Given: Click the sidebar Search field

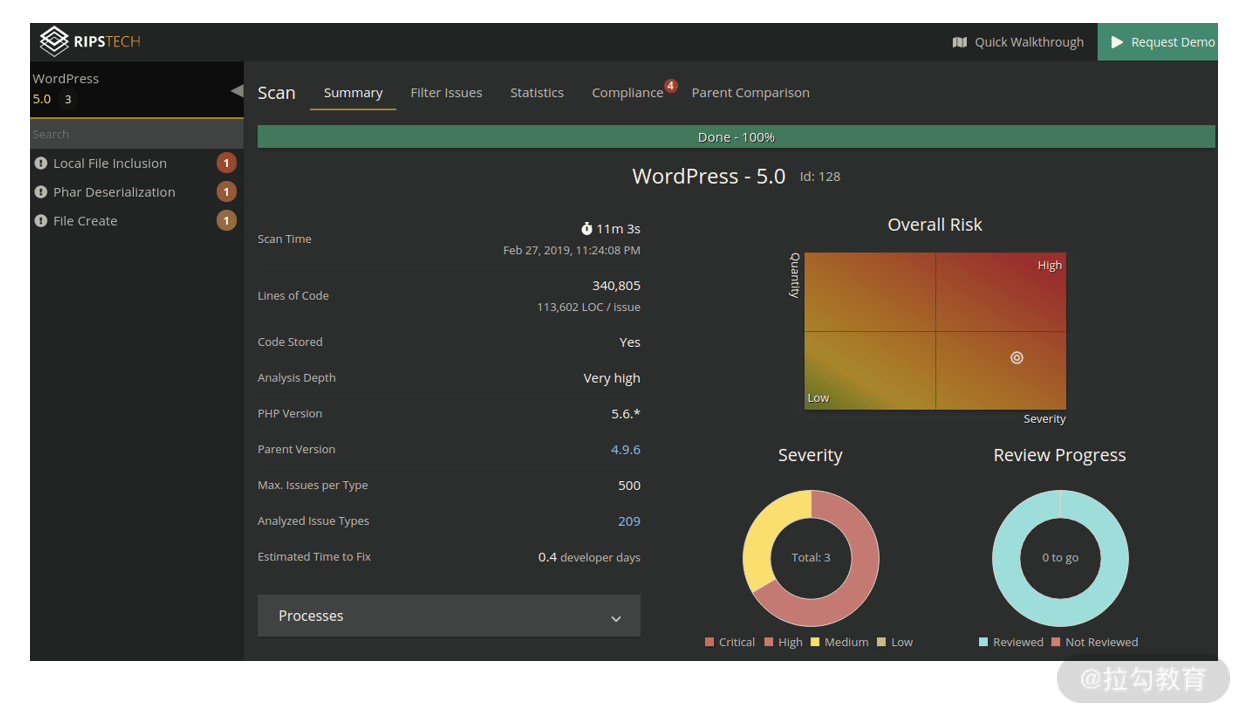Looking at the screenshot, I should (x=136, y=134).
